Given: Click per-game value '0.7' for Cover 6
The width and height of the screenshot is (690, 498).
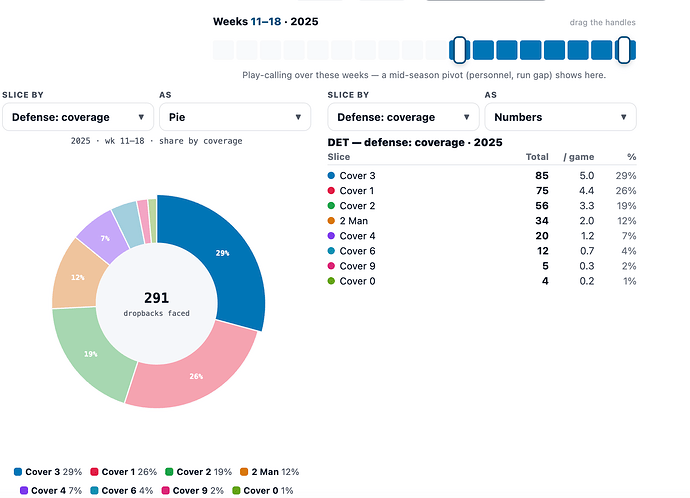Looking at the screenshot, I should (x=587, y=251).
